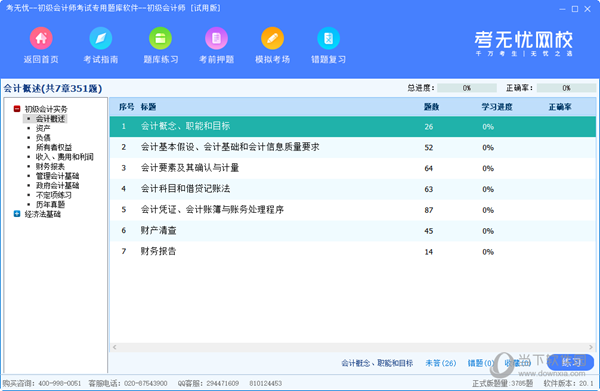Click the 购买咨询 400-998-0051 status text
600x391 pixels.
tap(42, 383)
